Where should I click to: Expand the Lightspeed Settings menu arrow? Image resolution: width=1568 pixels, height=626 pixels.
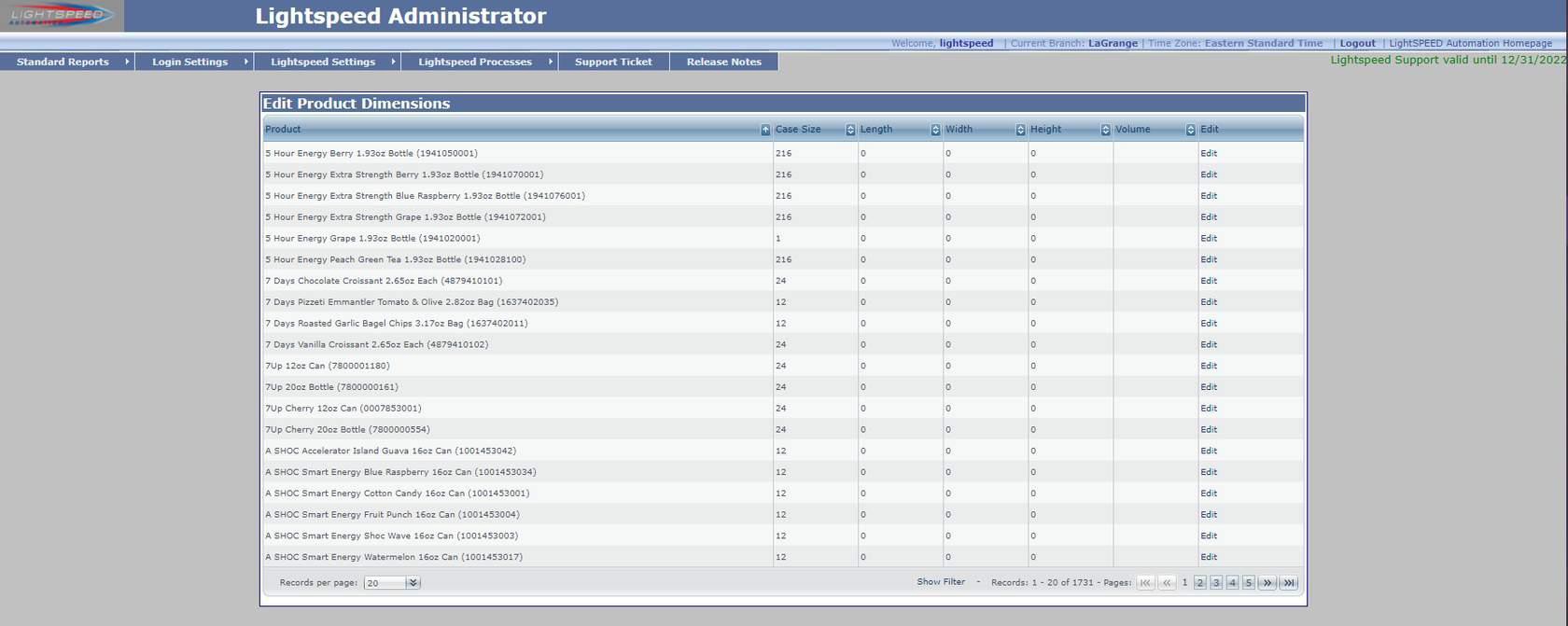[x=393, y=62]
